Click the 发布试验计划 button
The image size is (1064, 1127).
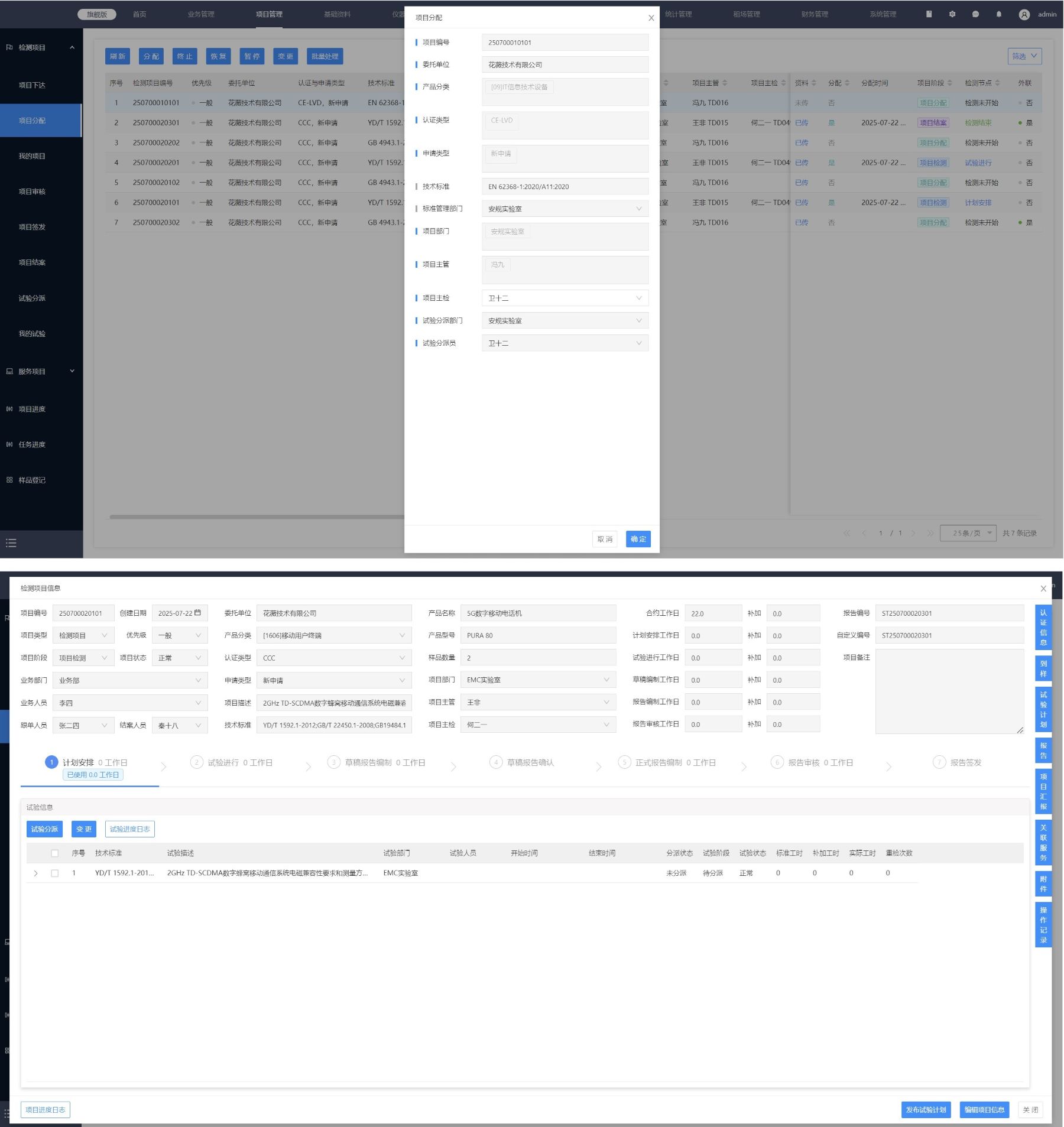(925, 1109)
